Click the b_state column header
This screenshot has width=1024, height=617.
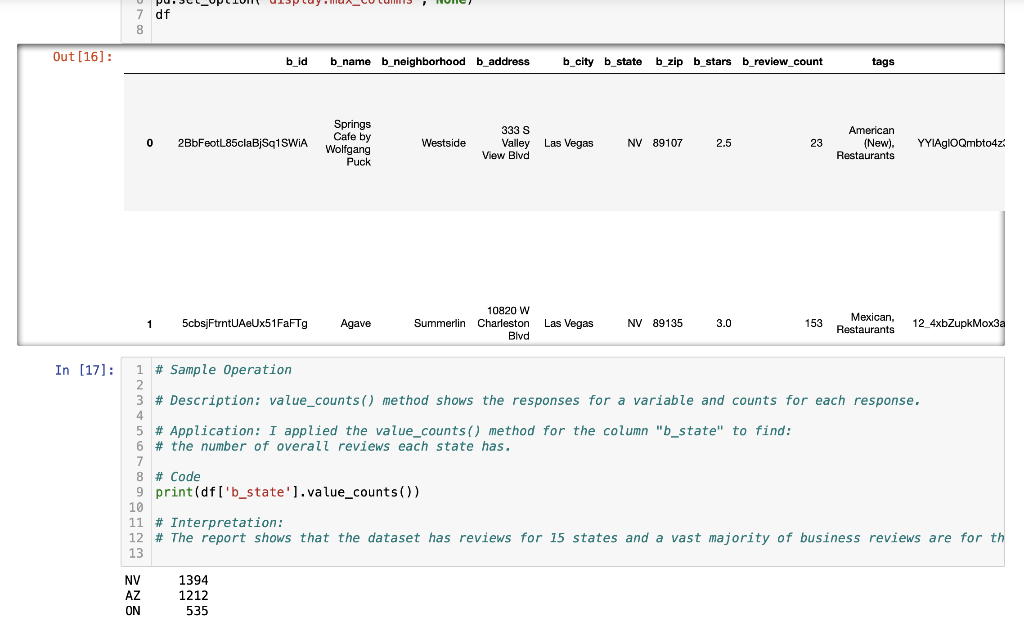point(622,61)
